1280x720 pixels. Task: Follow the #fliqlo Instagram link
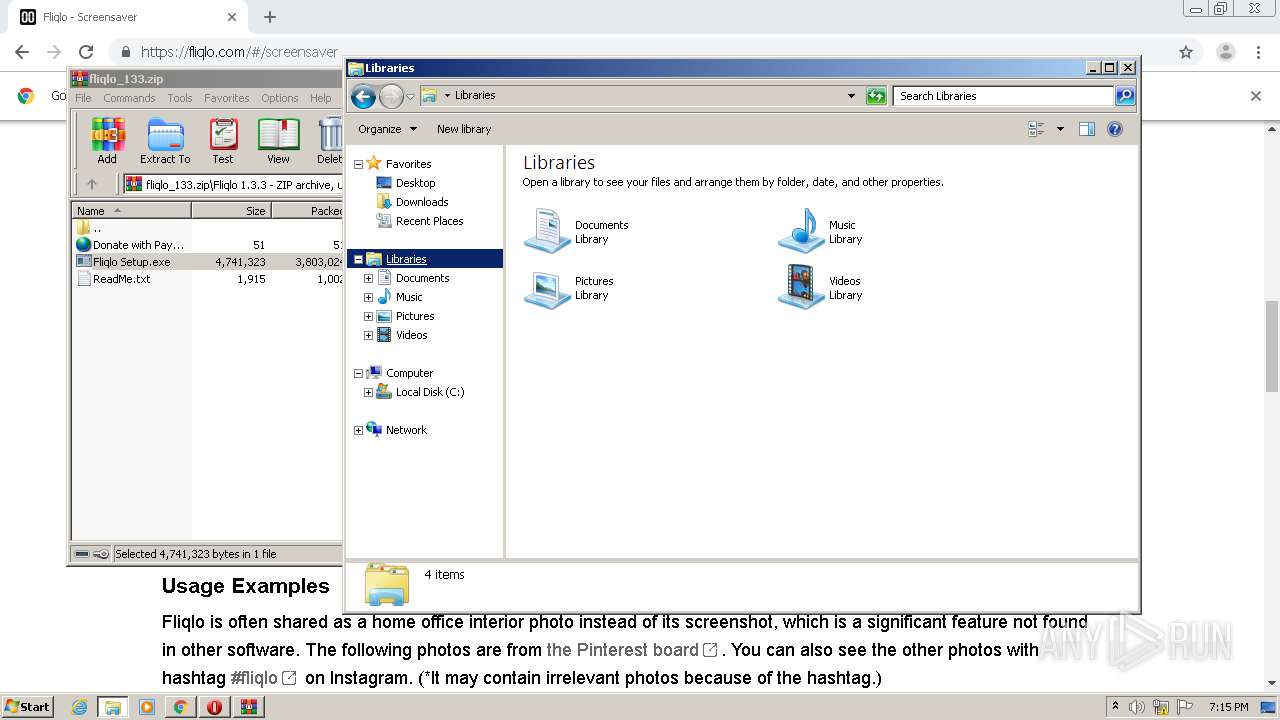(263, 678)
